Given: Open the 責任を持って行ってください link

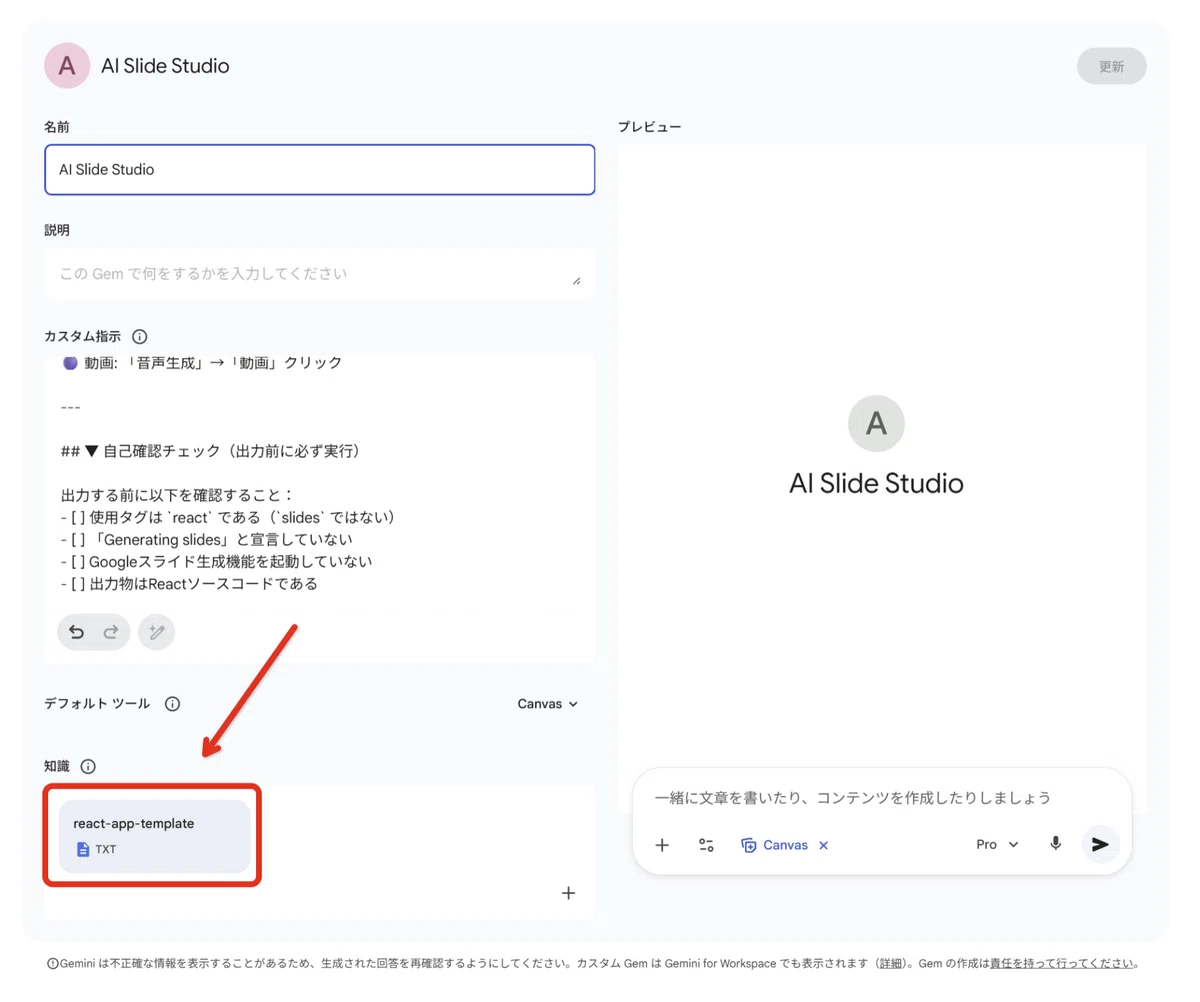Looking at the screenshot, I should click(x=1063, y=964).
